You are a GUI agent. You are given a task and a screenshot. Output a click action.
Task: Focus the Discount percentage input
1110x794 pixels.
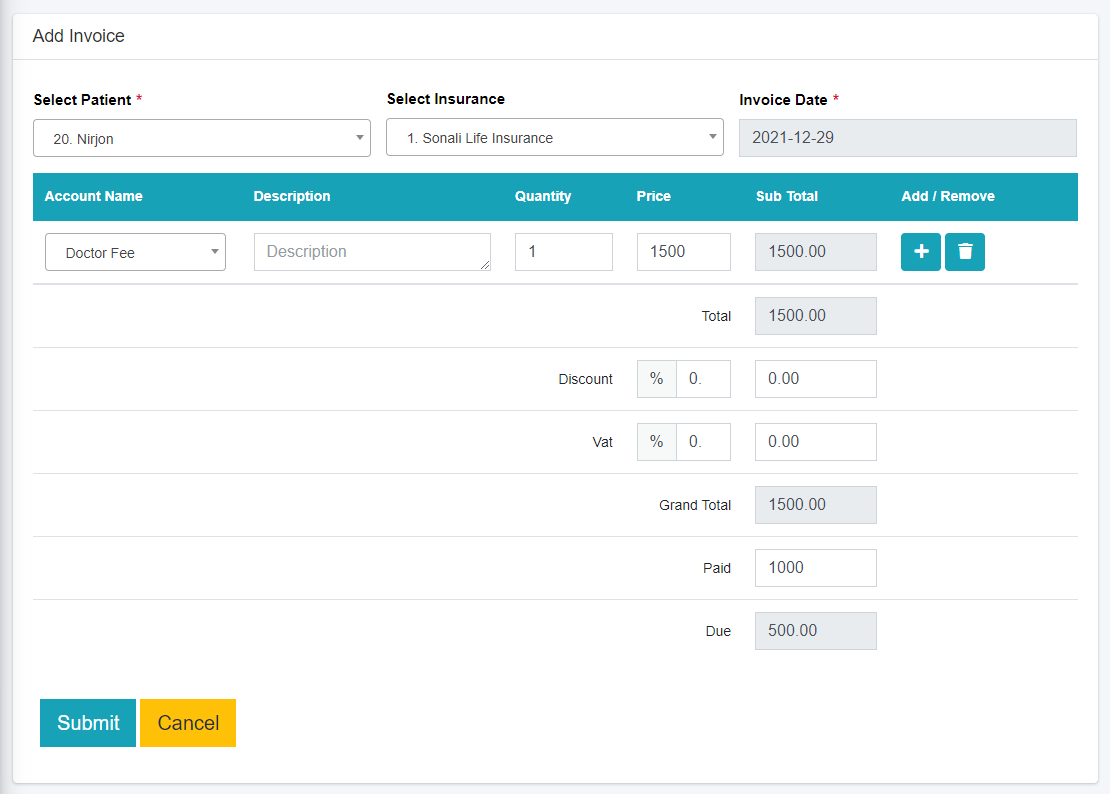703,379
